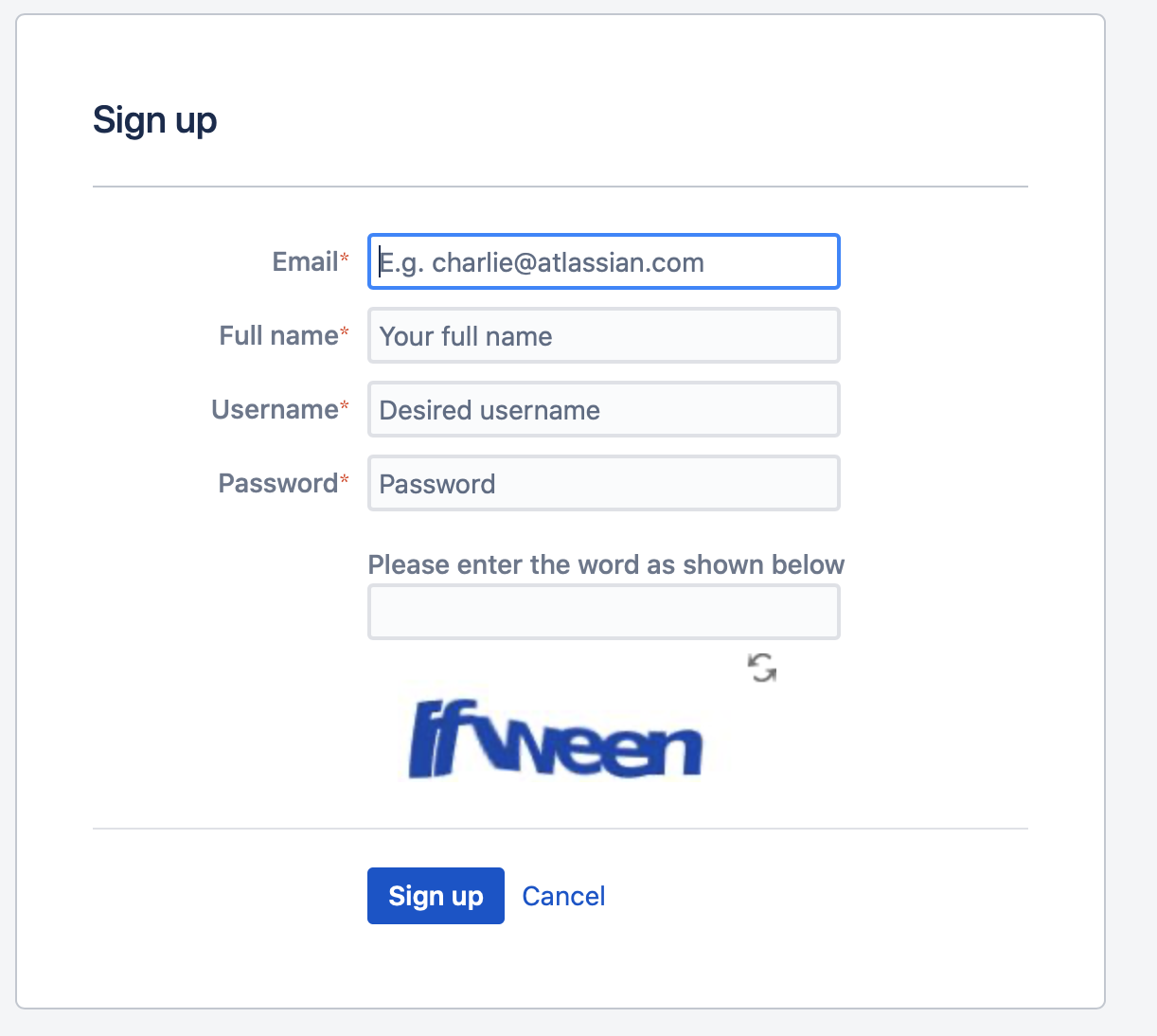Click the Username label text
Viewport: 1157px width, 1036px height.
pyautogui.click(x=275, y=410)
